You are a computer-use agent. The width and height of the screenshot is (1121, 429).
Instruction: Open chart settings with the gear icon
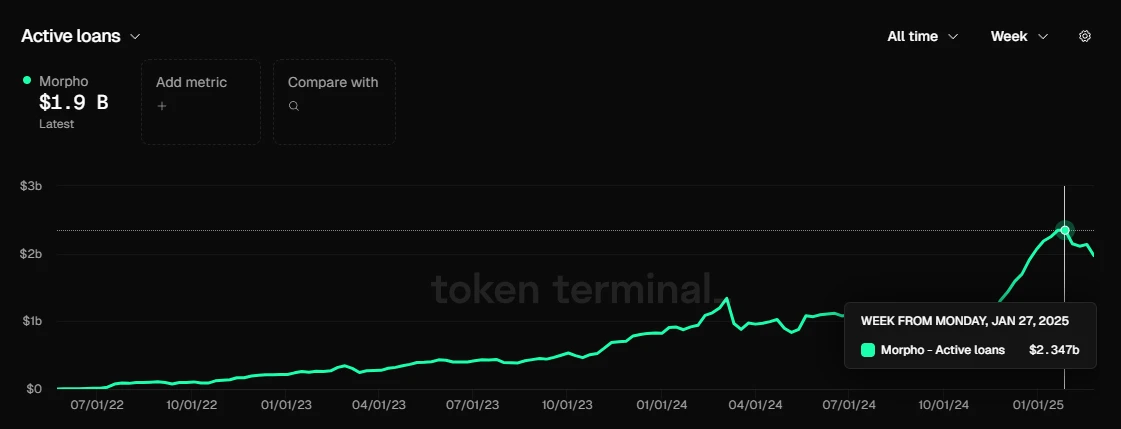(1085, 36)
